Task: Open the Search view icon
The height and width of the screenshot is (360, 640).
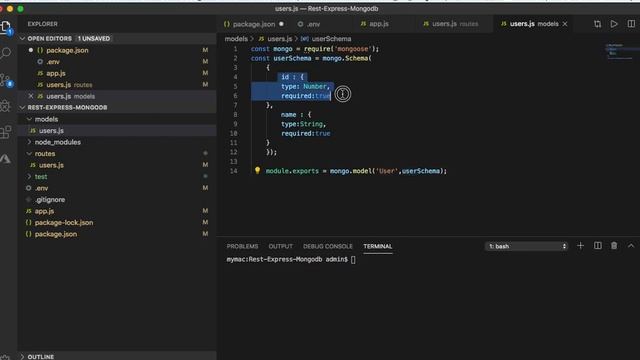Action: [x=6, y=53]
